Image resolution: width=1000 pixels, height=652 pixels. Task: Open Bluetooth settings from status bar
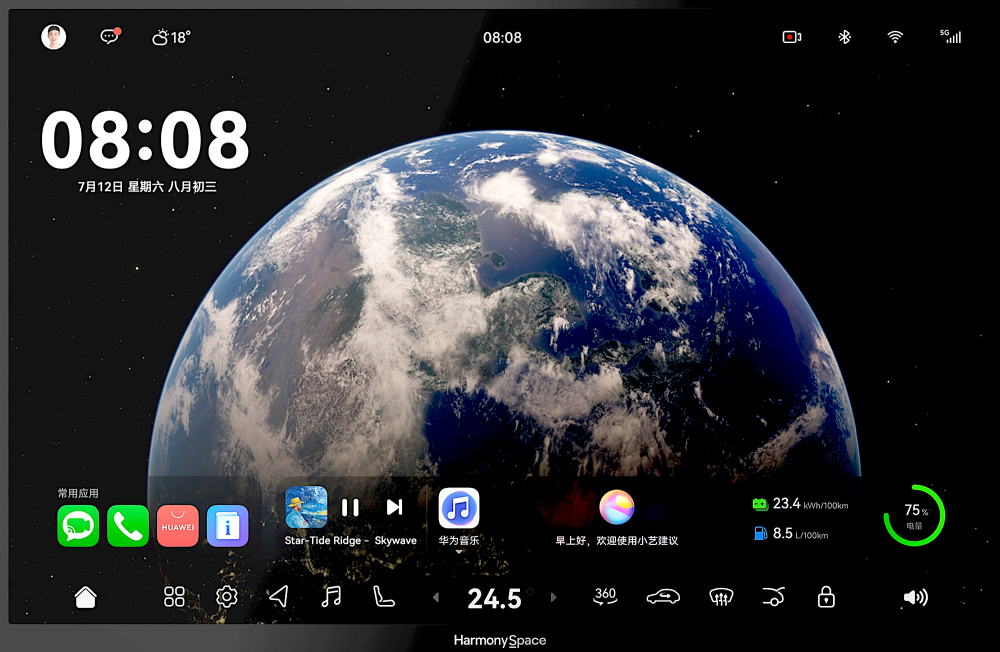point(844,37)
